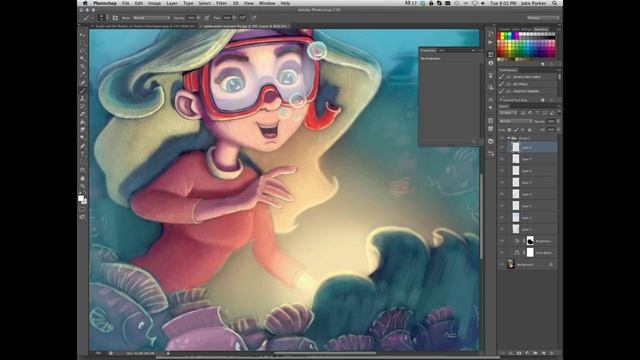
Task: Select the Healing Brush tool
Action: coord(83,83)
